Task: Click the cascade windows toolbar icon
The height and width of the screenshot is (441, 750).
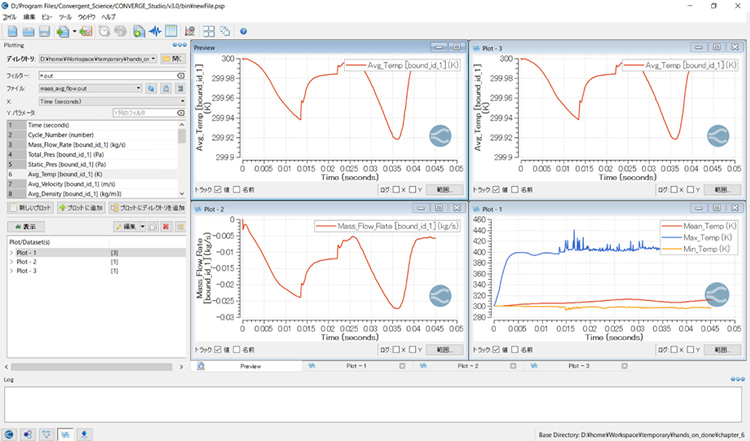Action: click(225, 32)
